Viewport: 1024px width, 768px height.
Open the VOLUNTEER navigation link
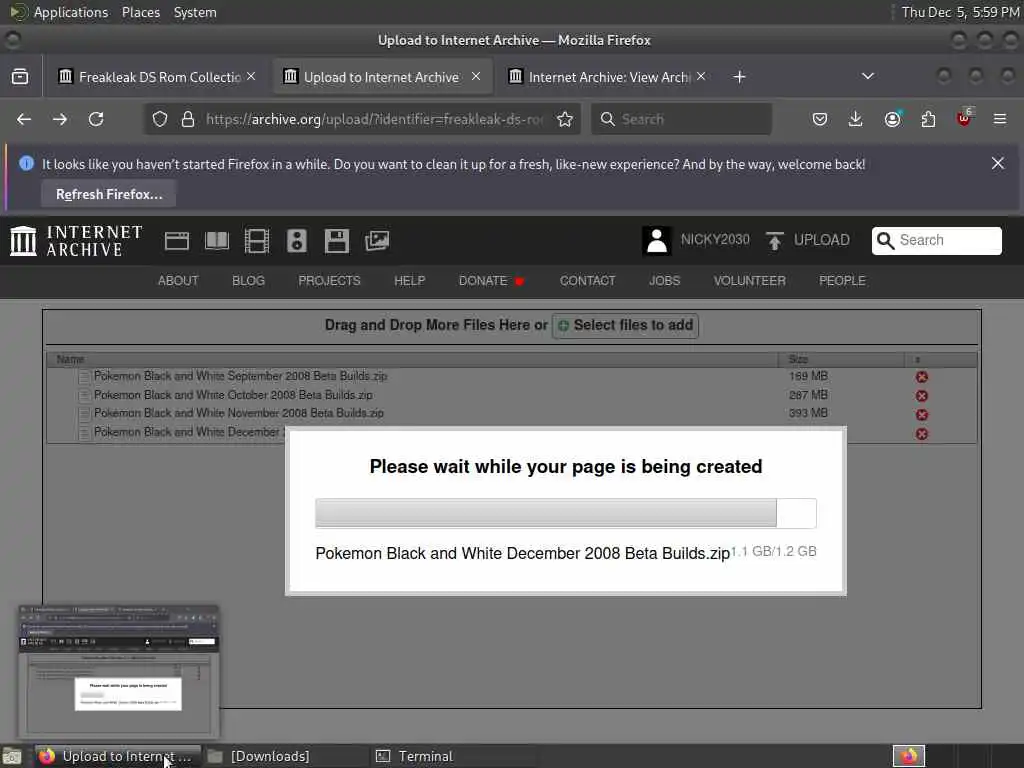point(749,281)
